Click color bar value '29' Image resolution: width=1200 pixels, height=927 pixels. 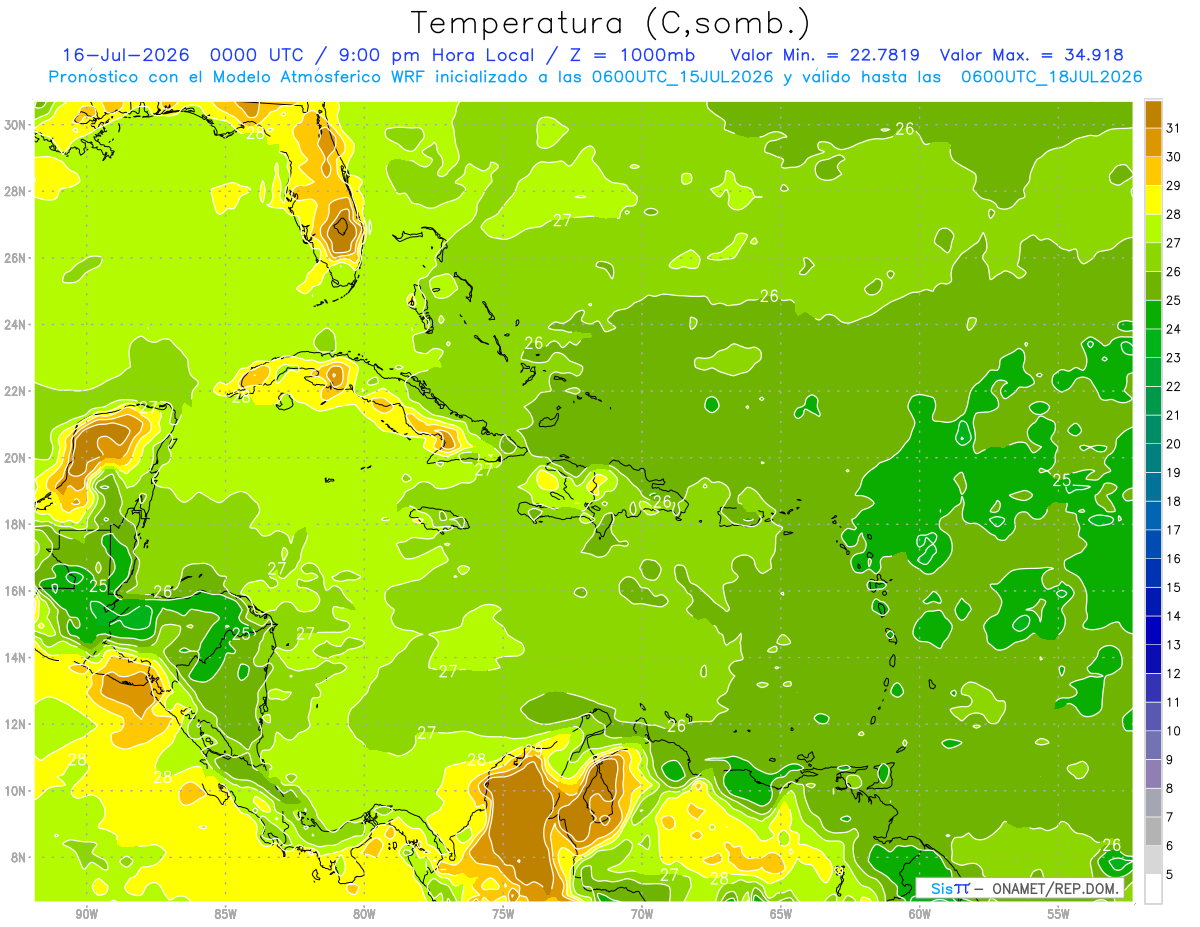point(1174,186)
